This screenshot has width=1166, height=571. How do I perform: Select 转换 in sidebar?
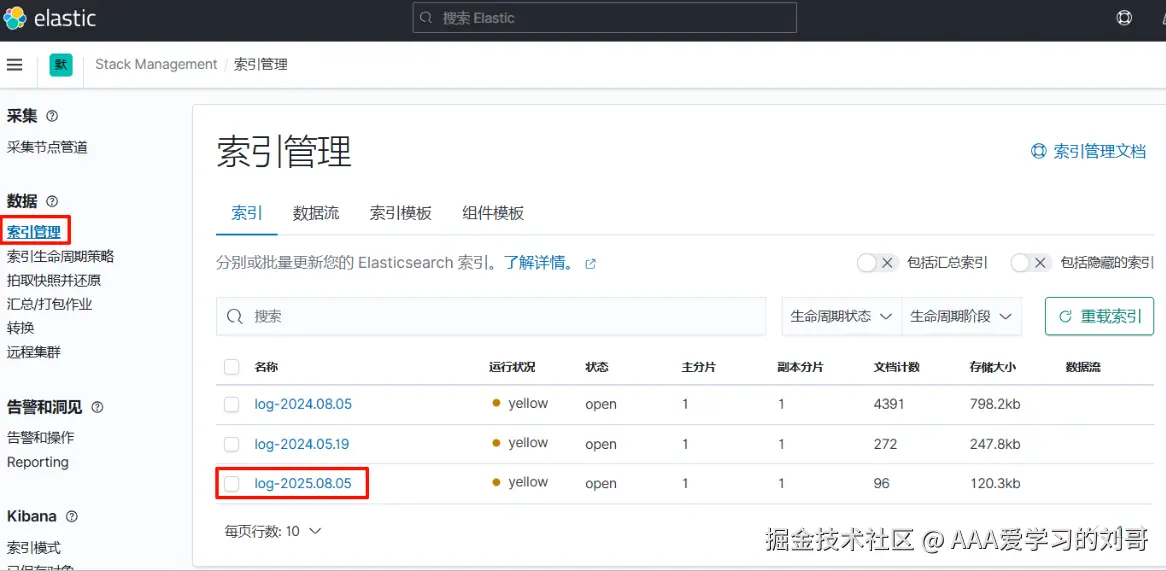[20, 328]
